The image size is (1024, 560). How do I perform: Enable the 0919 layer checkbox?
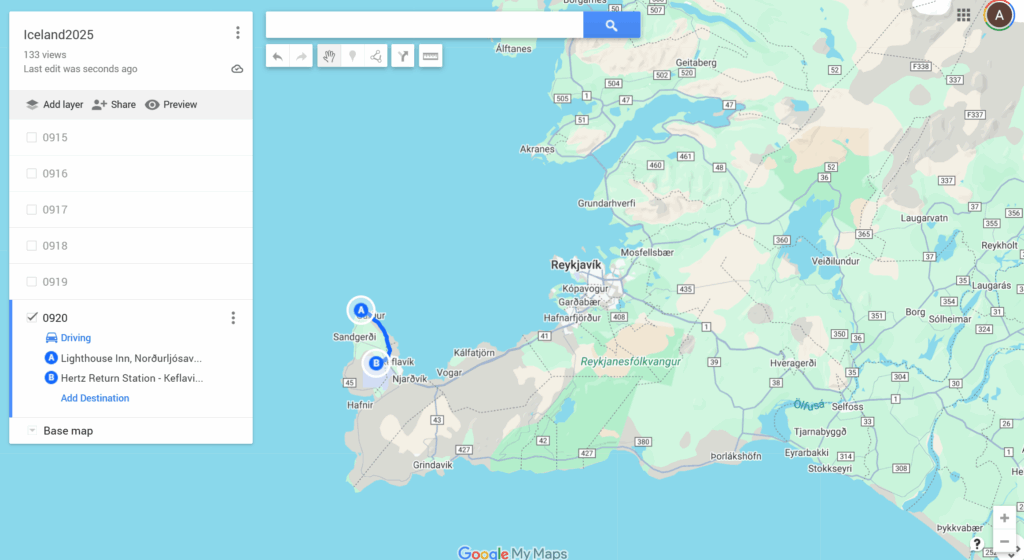(31, 281)
